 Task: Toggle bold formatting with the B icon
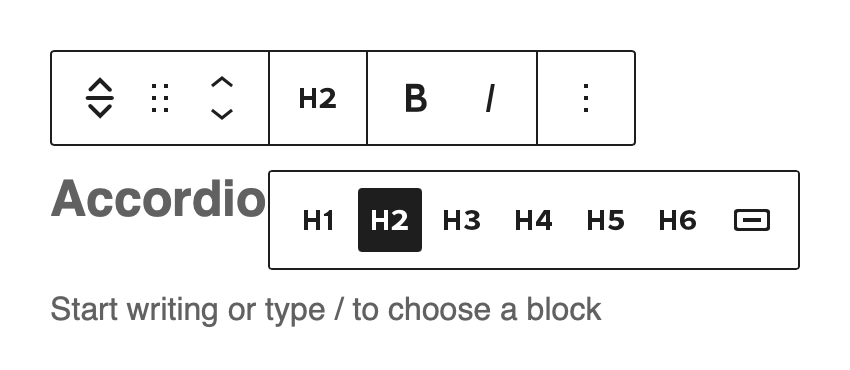416,99
